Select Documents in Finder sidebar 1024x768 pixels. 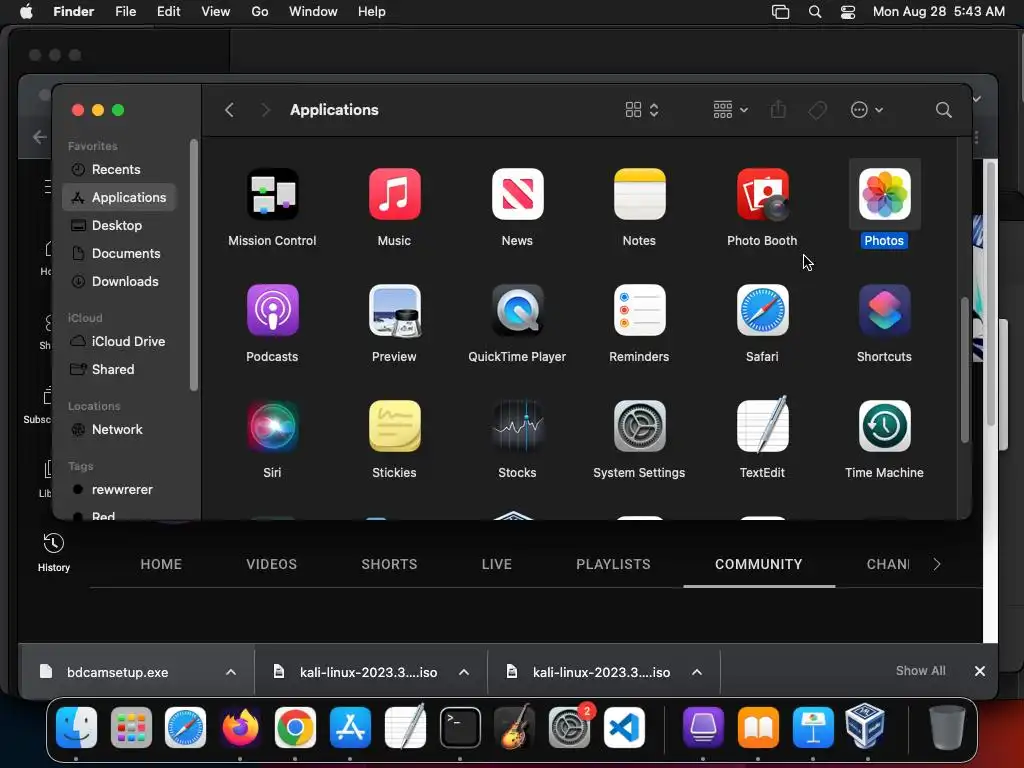(119, 253)
